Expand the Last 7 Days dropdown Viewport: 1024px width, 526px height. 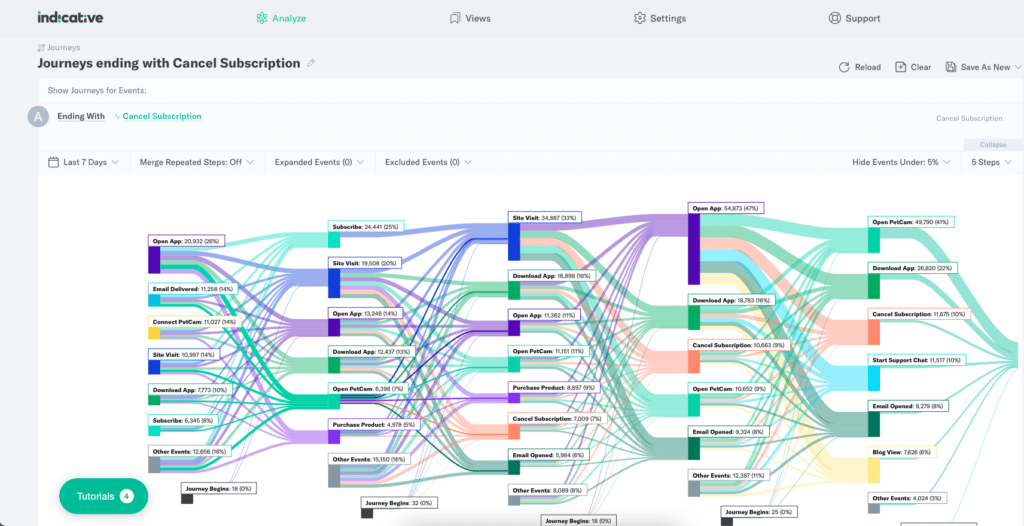click(x=91, y=162)
